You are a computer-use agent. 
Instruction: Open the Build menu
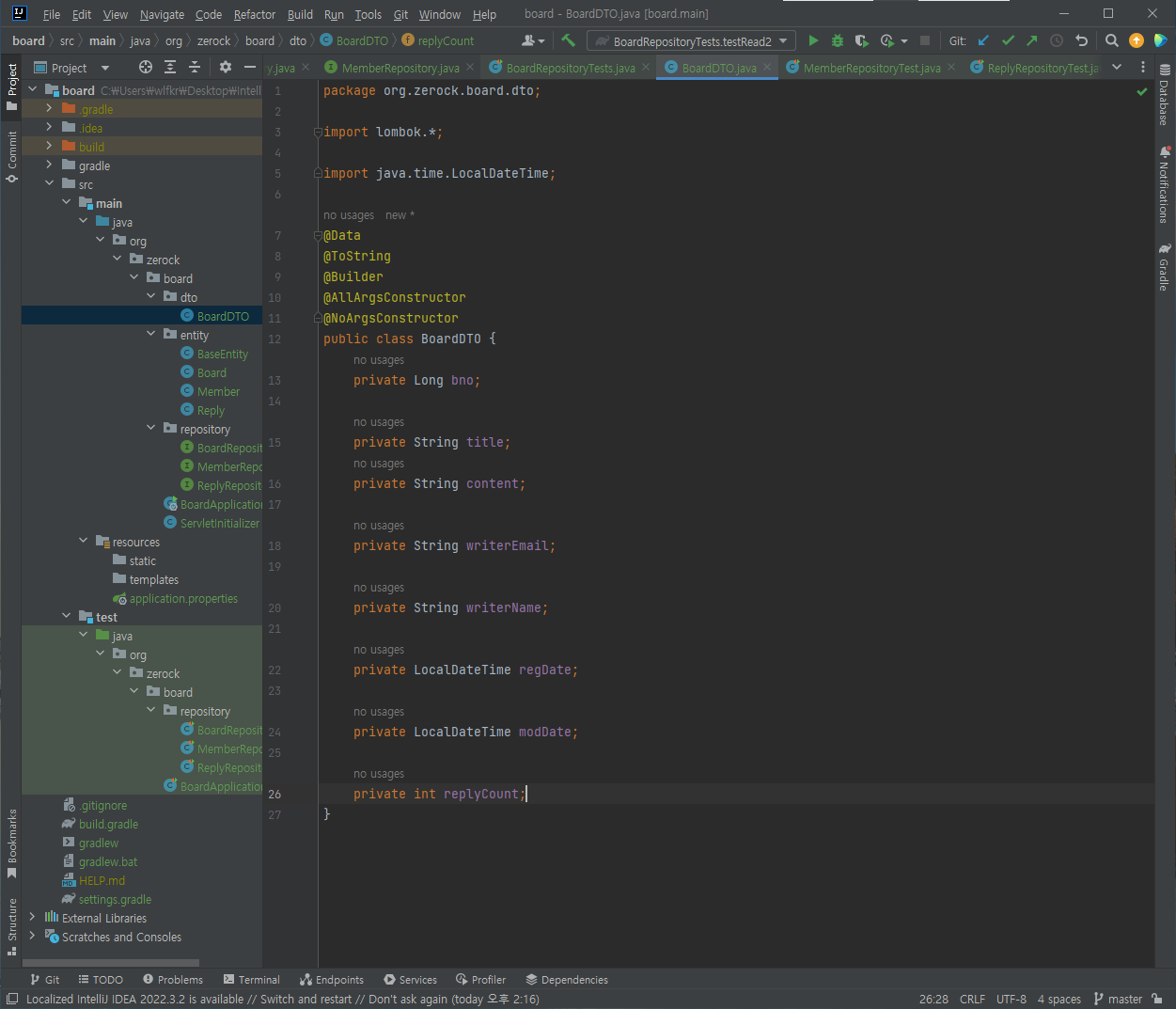pos(300,14)
